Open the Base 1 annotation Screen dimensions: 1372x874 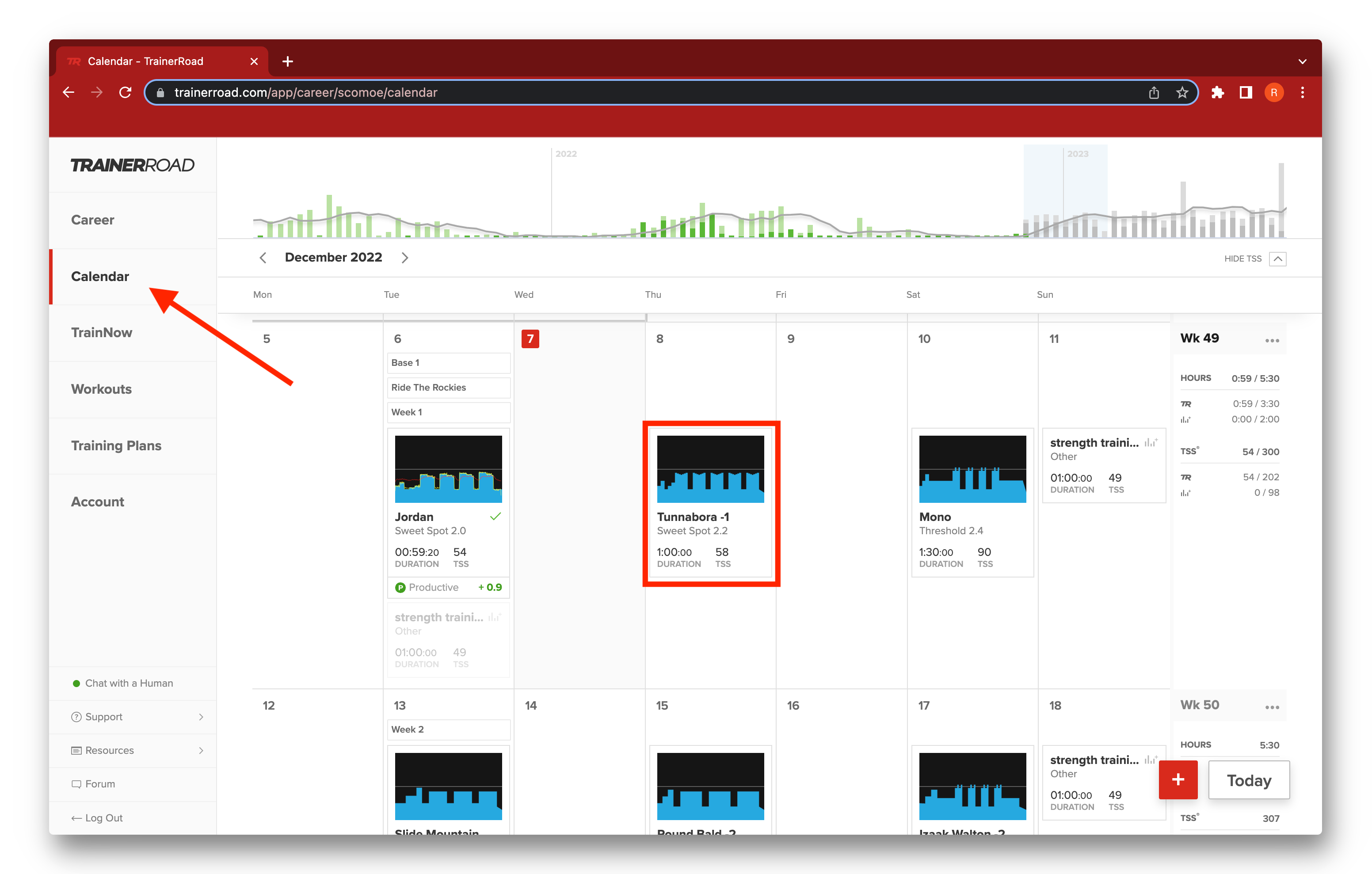[x=449, y=363]
